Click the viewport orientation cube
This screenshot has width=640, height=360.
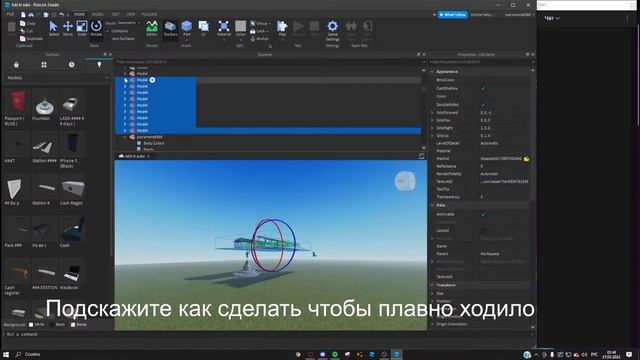pyautogui.click(x=405, y=182)
